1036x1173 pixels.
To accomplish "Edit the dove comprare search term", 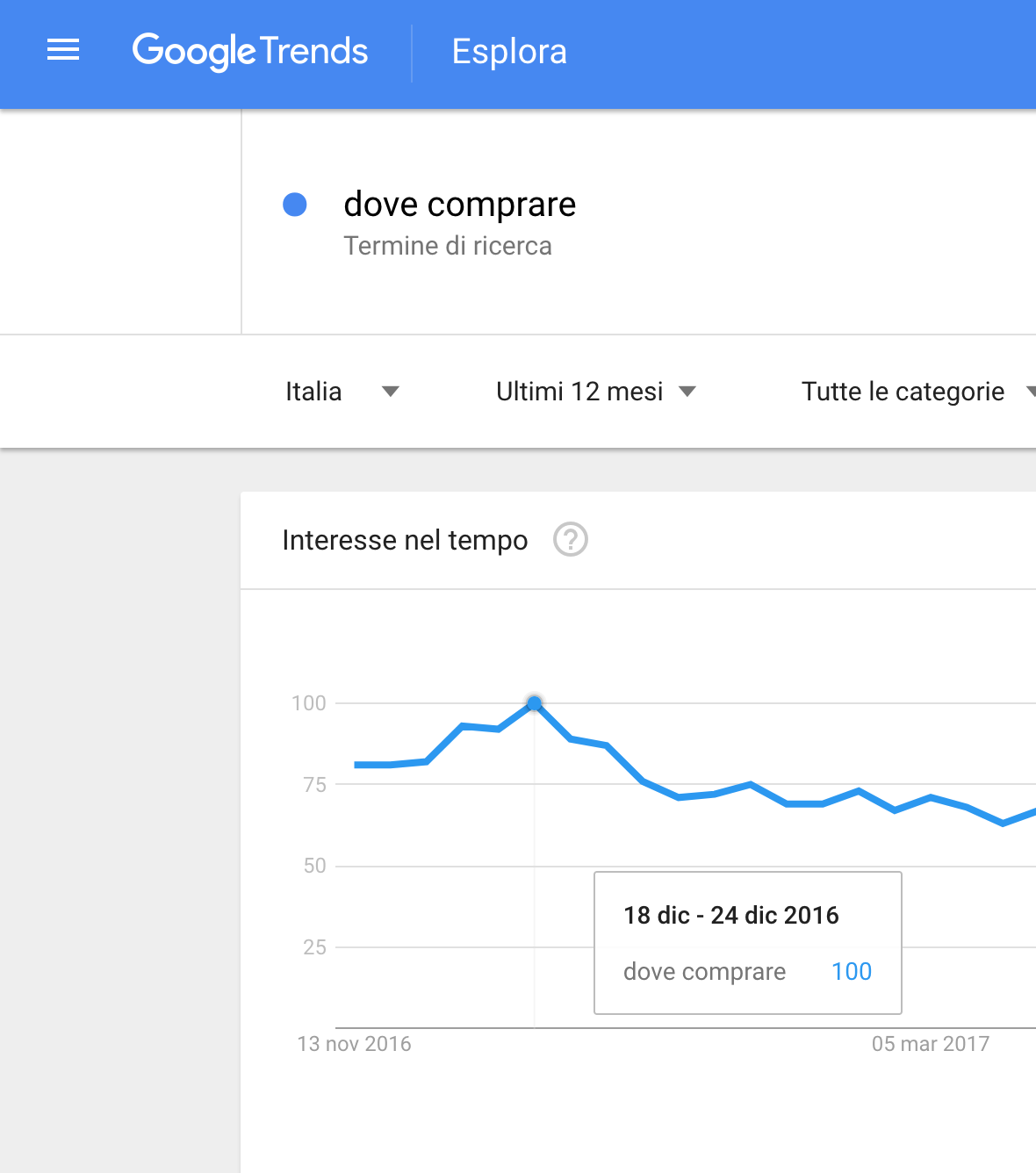I will [x=460, y=205].
